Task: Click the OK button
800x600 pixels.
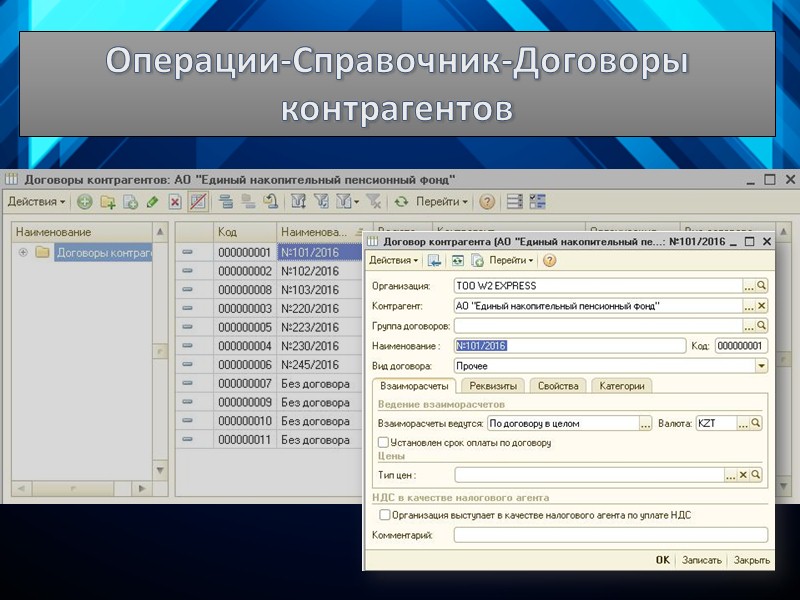Action: click(x=663, y=560)
